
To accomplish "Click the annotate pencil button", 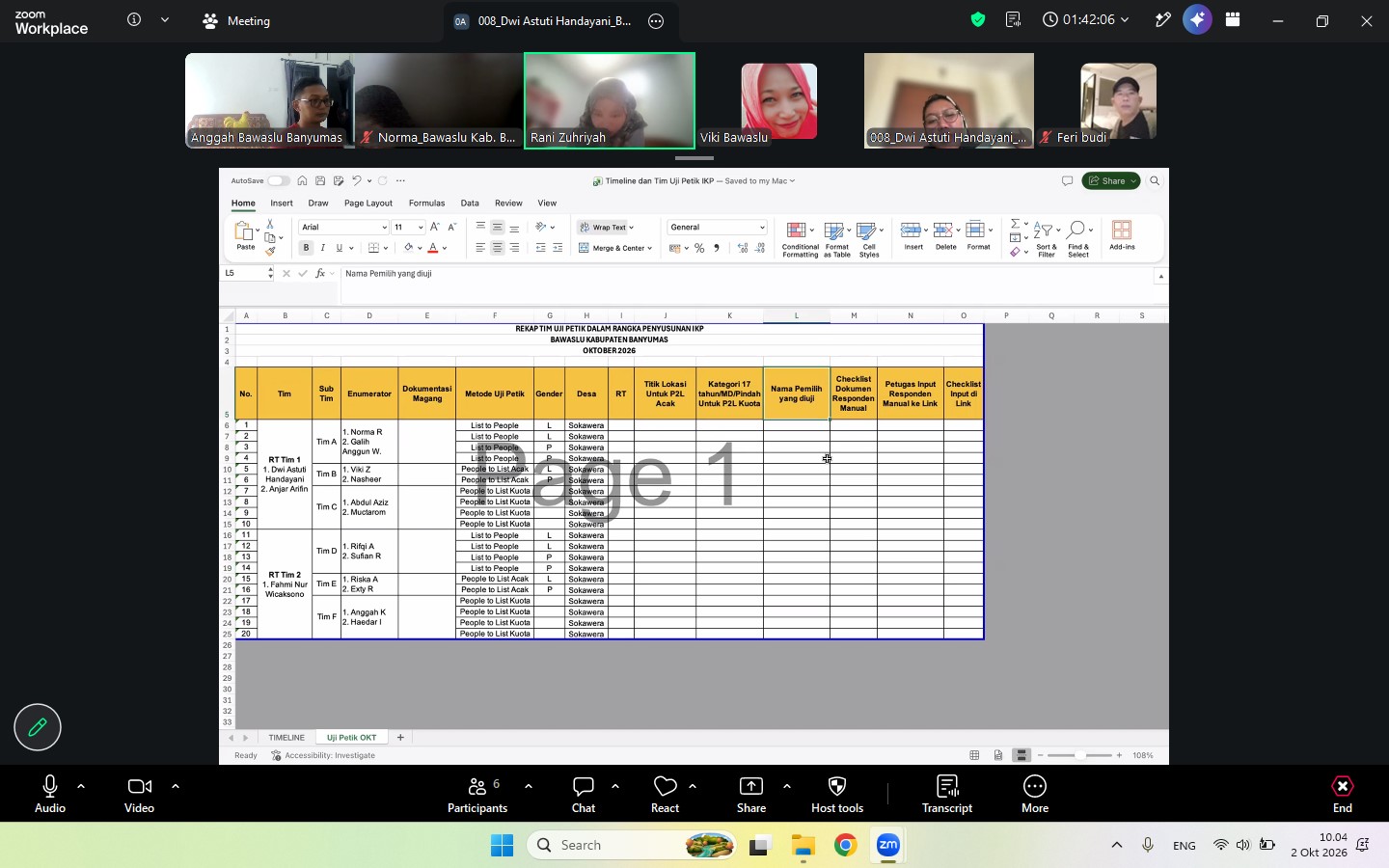I will point(38,727).
